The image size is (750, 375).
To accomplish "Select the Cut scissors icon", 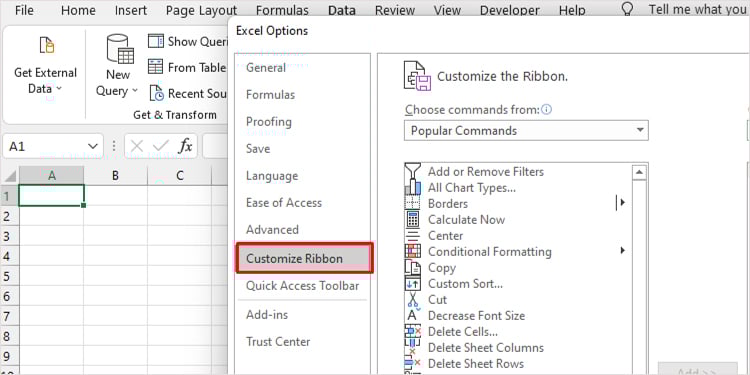I will (x=412, y=300).
